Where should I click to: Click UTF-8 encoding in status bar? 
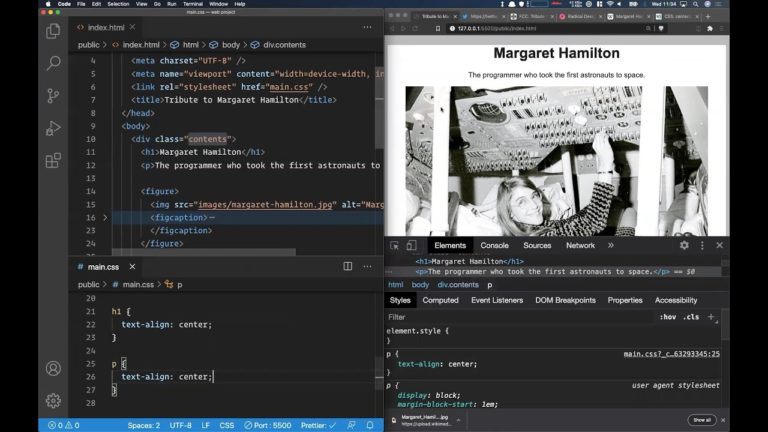click(x=180, y=425)
